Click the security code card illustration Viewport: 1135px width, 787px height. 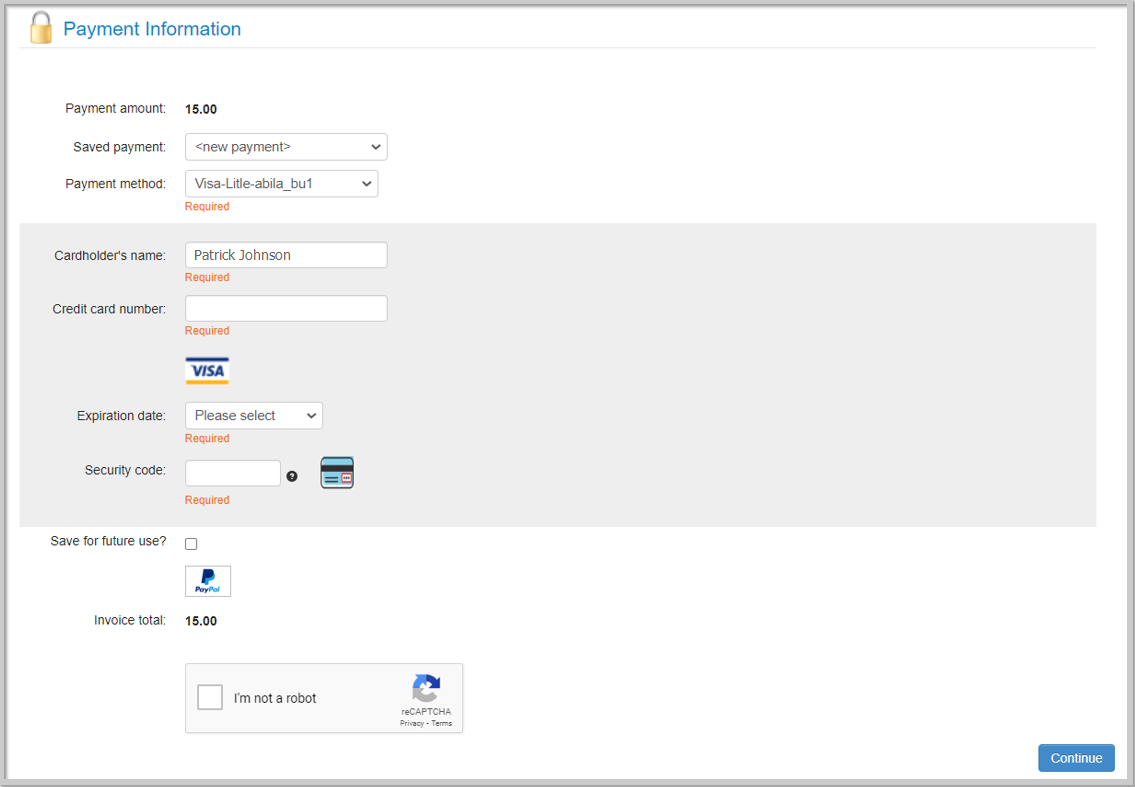point(337,472)
